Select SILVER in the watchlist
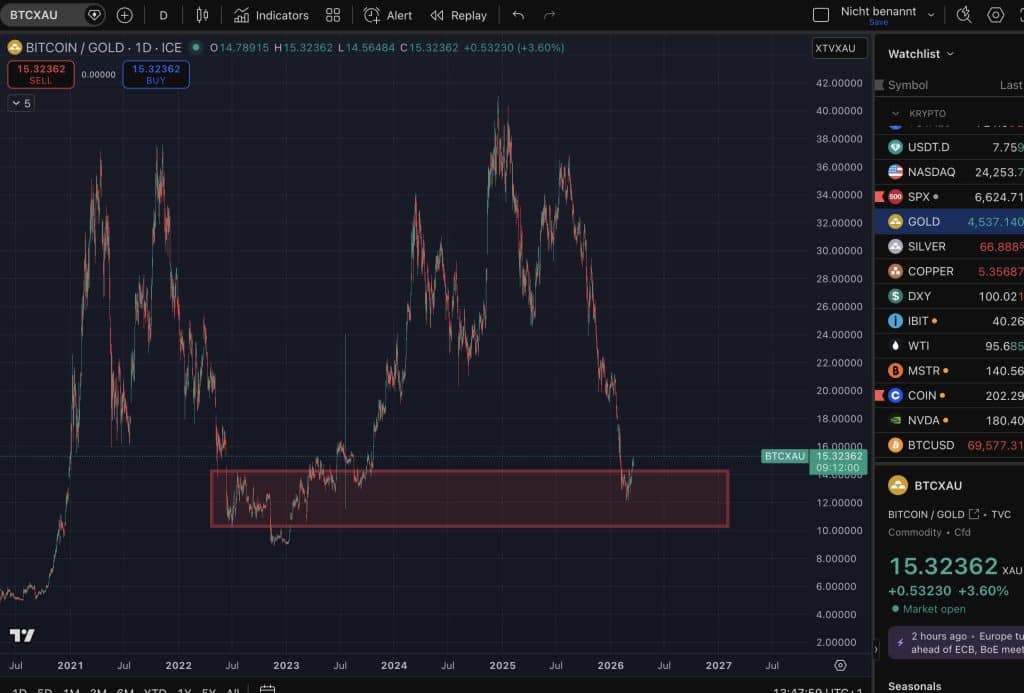Screen dimensions: 1024x693 [x=950, y=247]
